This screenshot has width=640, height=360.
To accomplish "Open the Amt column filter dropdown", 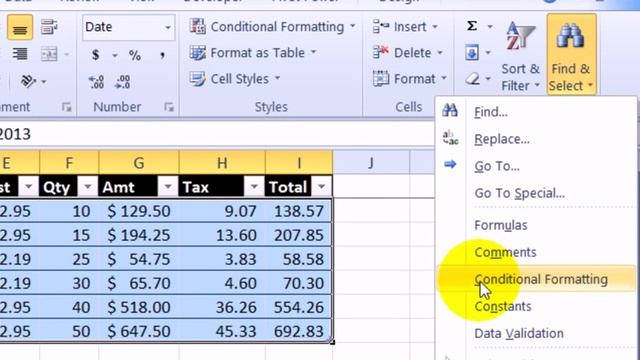I will [x=168, y=187].
